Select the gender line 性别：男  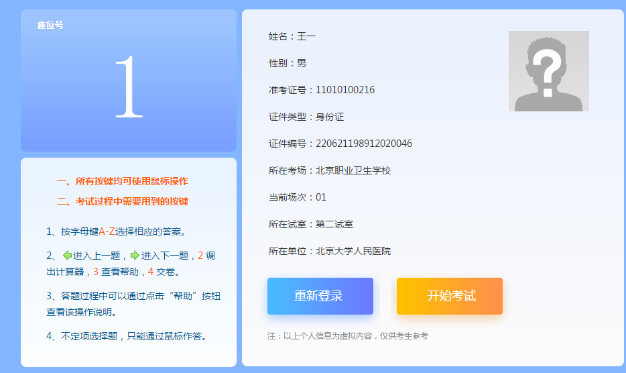287,63
